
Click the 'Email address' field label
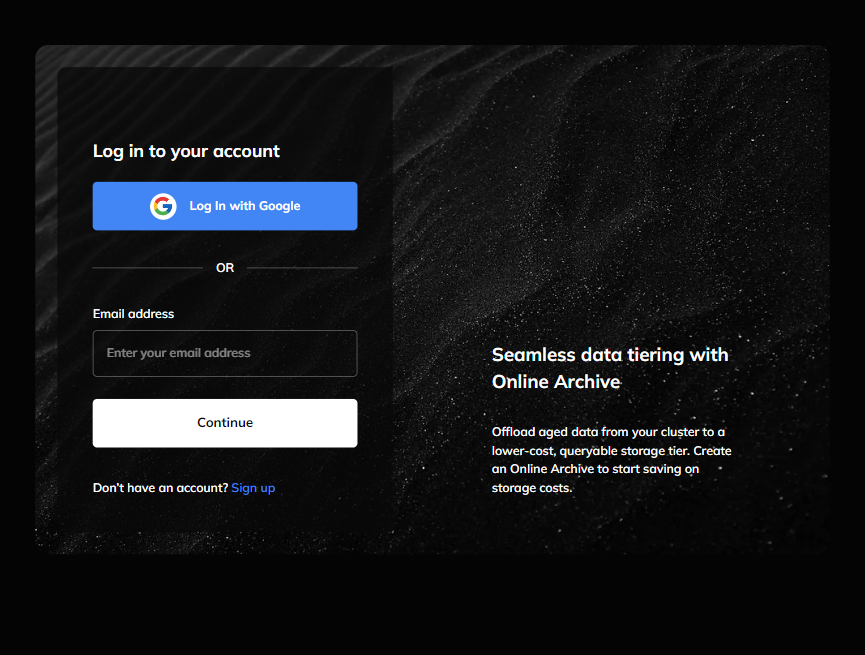click(134, 314)
